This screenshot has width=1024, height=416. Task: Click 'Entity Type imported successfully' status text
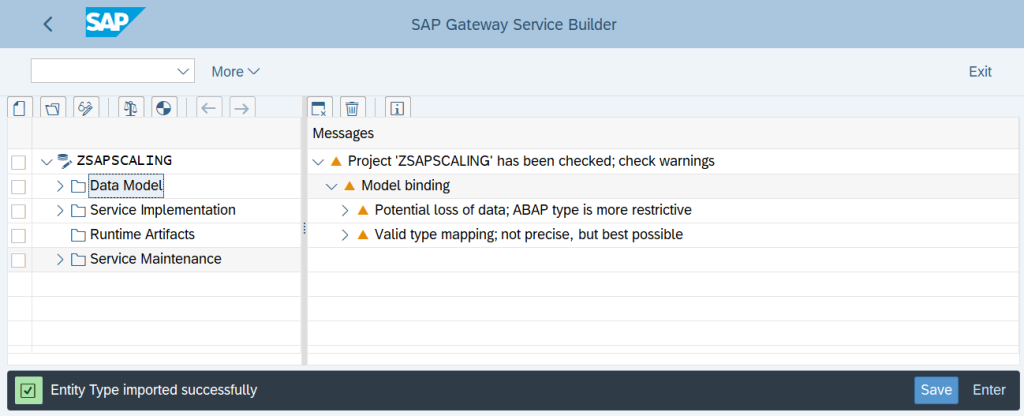(154, 391)
